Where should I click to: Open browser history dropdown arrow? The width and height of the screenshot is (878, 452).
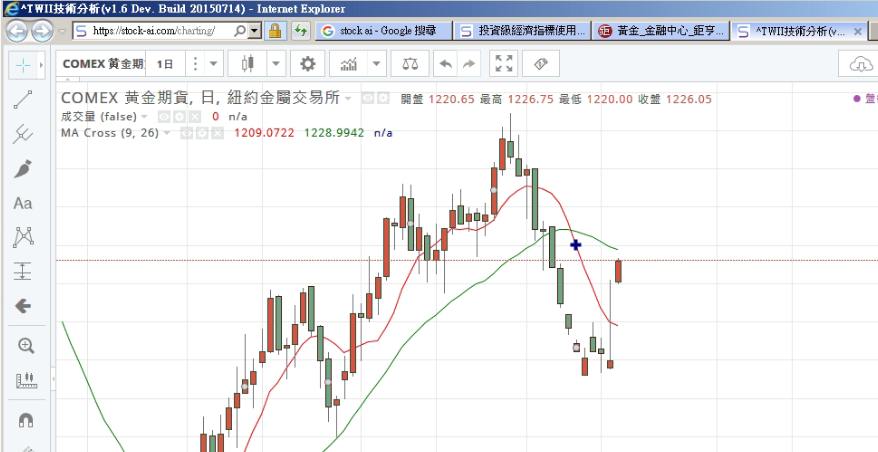click(x=62, y=31)
